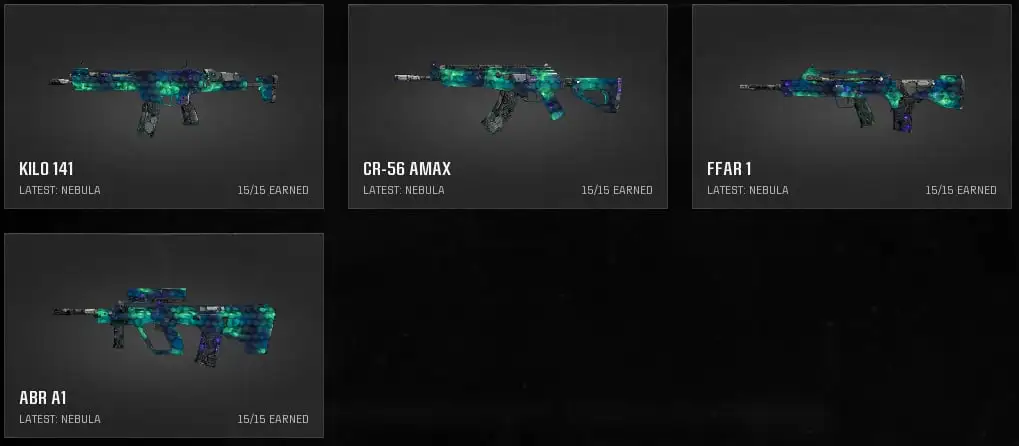Viewport: 1019px width, 446px height.
Task: Click 15/15 EARNED on the CR-56 AMAX card
Action: 617,190
